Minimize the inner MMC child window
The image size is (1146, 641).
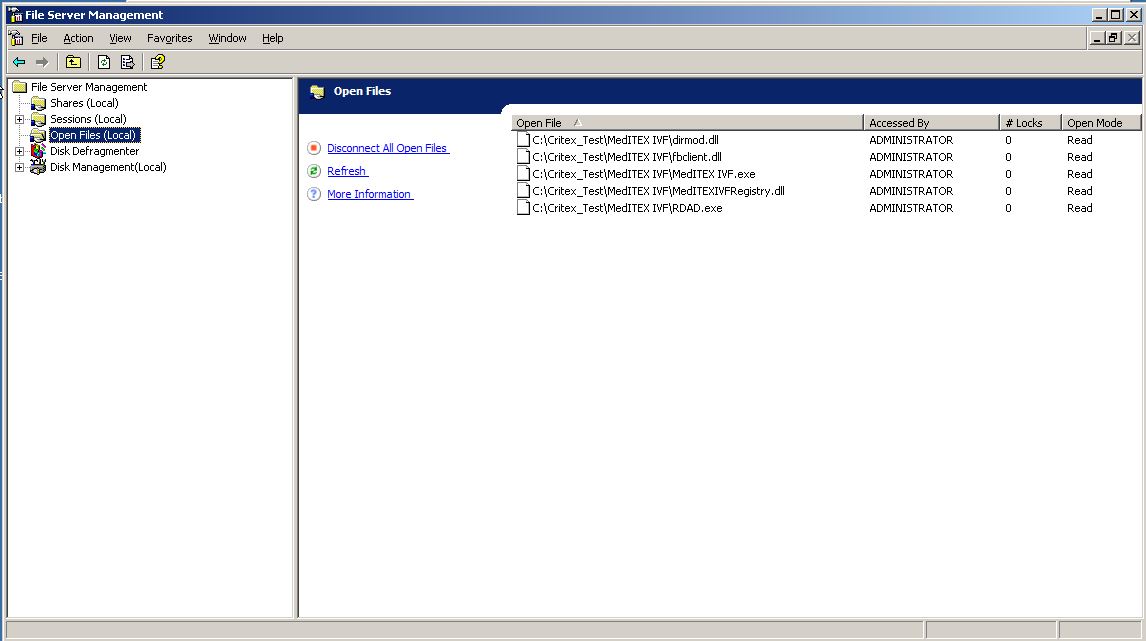coord(1097,38)
